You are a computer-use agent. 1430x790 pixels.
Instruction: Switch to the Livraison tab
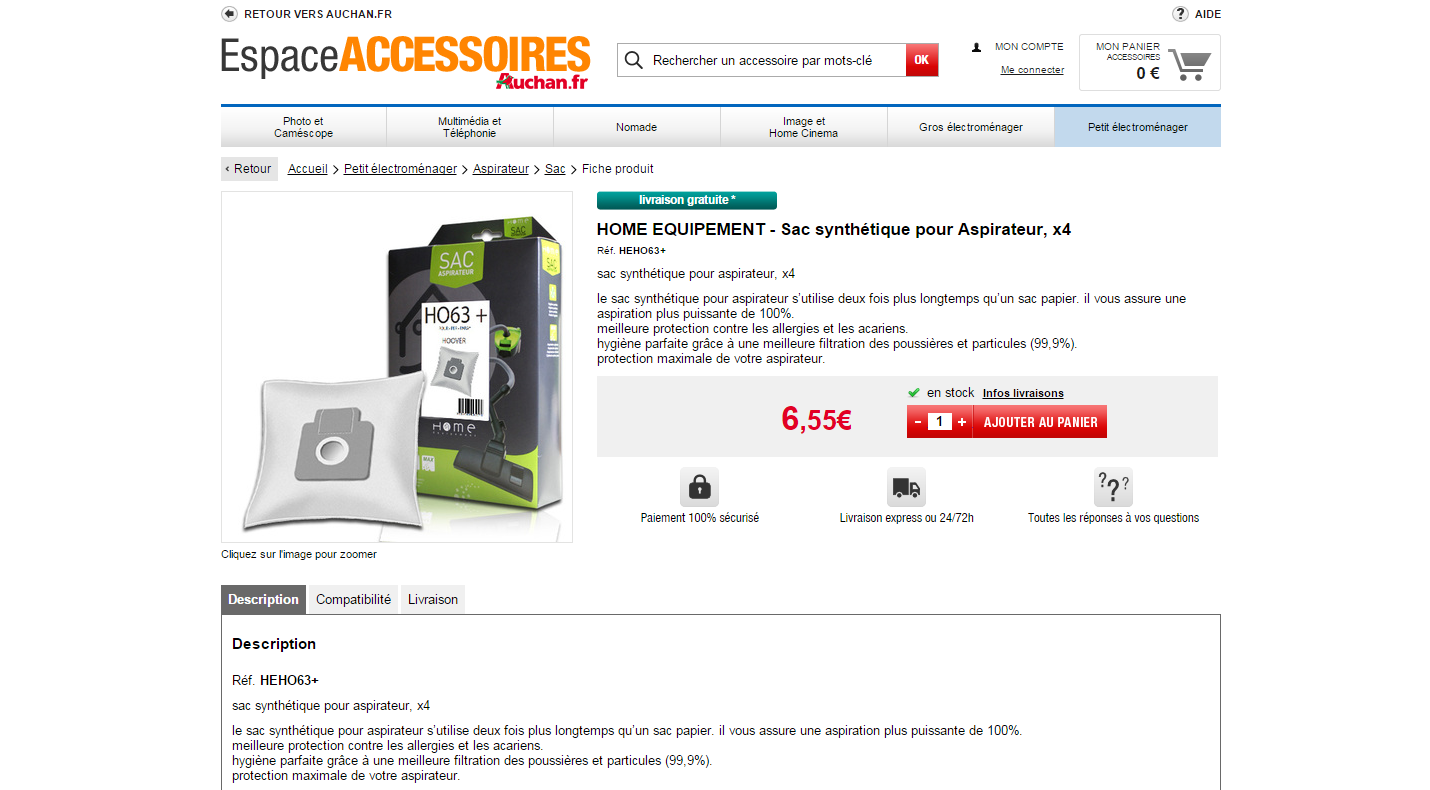[x=433, y=600]
